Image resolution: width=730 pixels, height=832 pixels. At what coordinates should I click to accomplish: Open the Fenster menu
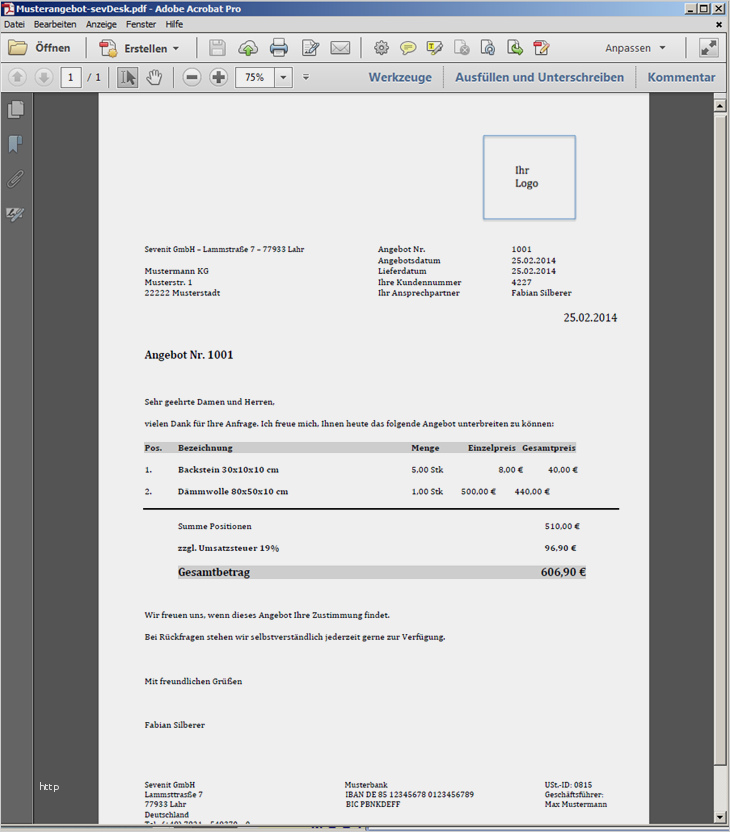point(141,24)
